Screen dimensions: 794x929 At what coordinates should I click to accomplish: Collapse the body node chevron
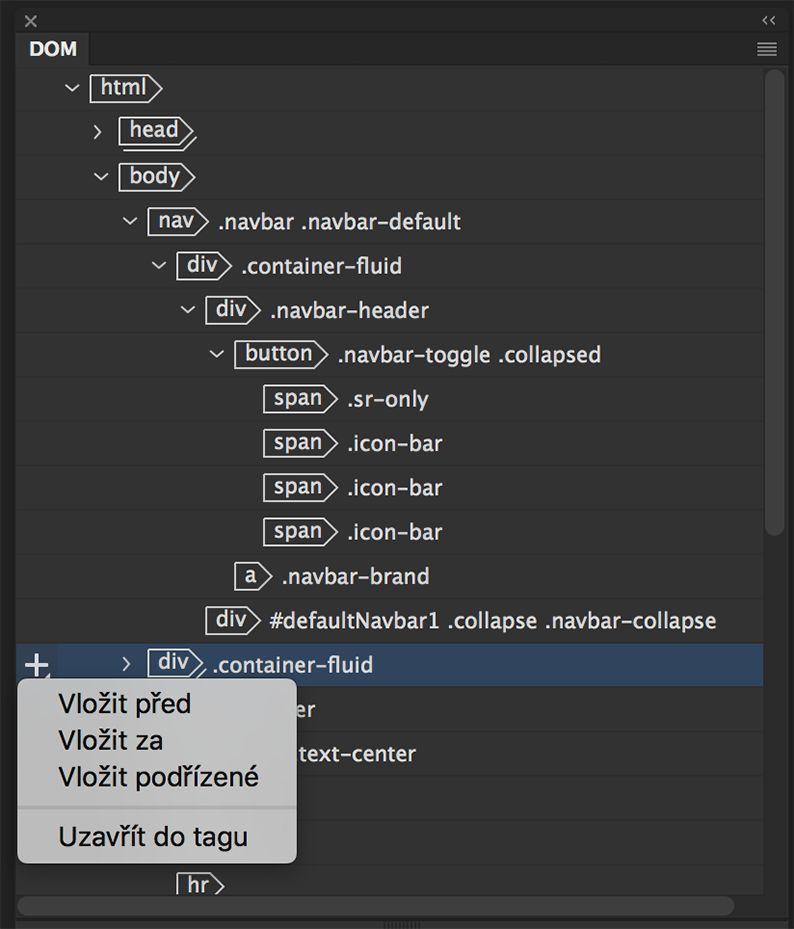(100, 177)
